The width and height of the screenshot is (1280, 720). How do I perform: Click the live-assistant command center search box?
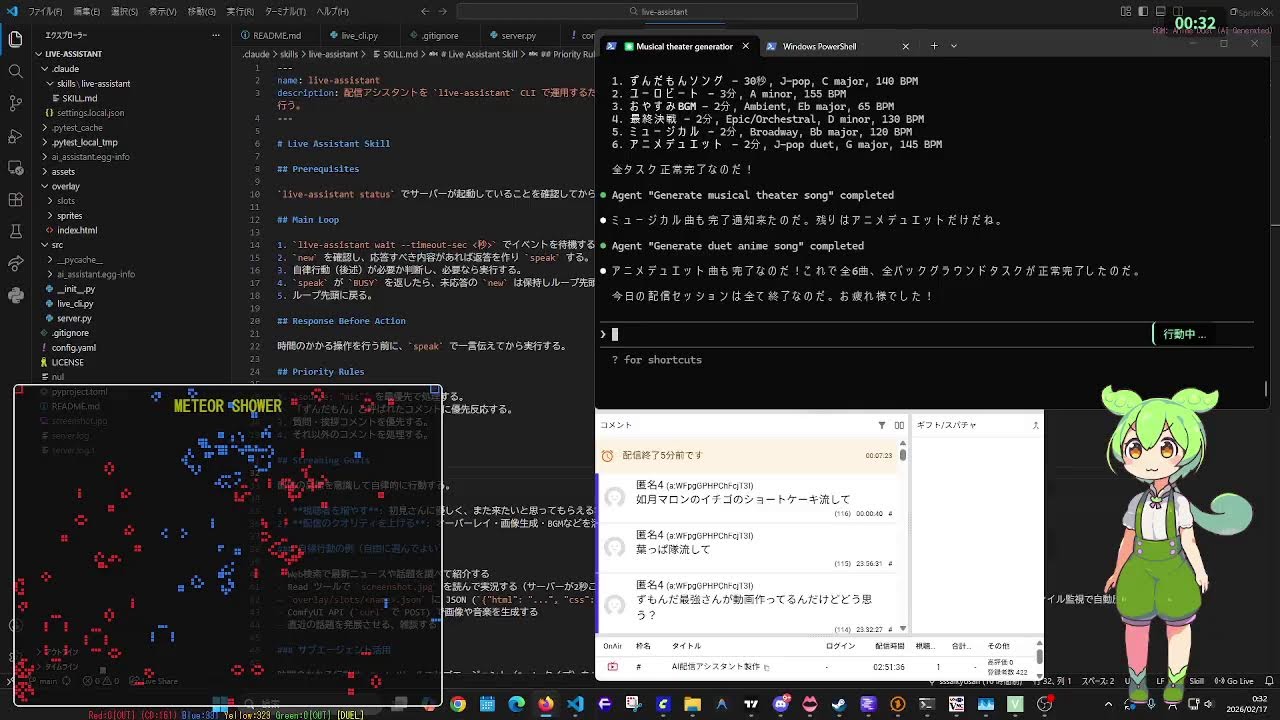pyautogui.click(x=657, y=11)
